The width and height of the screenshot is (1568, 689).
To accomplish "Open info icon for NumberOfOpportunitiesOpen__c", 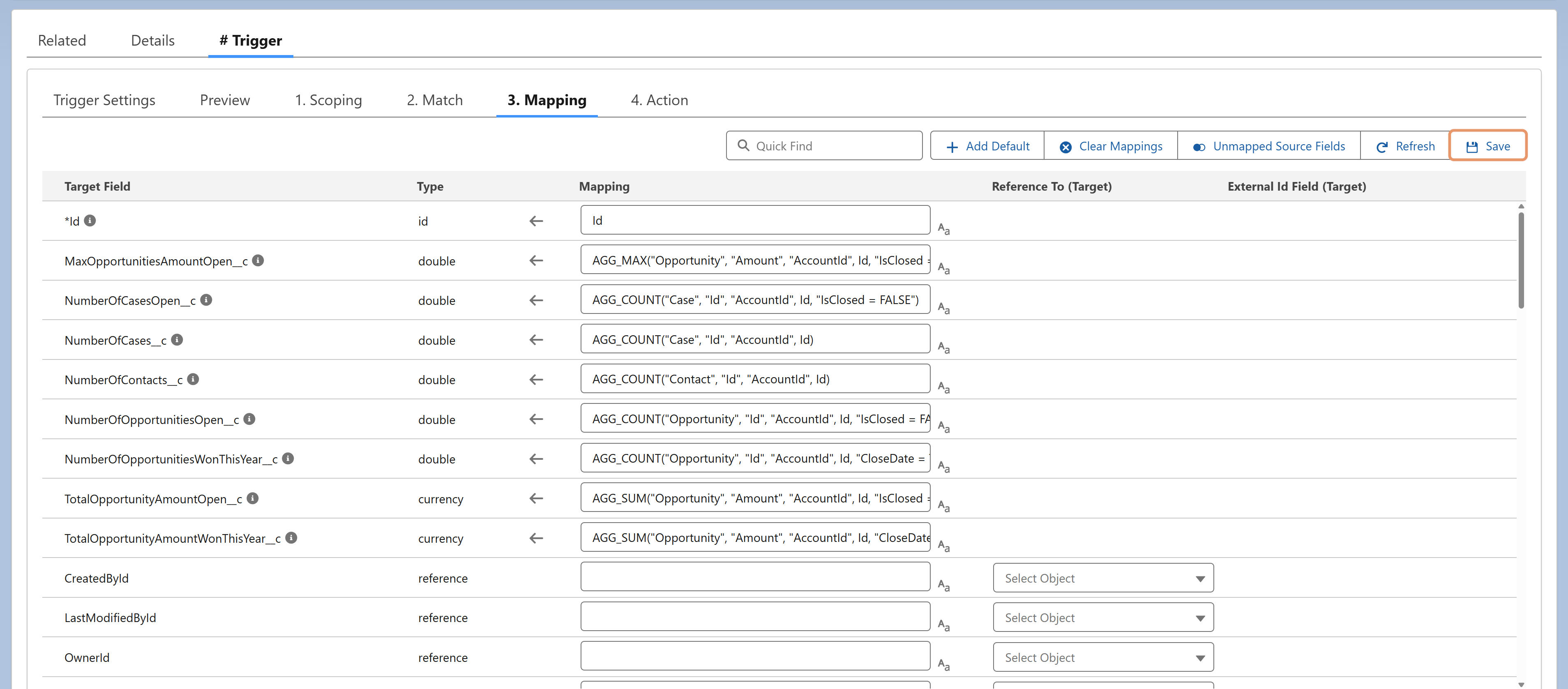I will coord(249,419).
